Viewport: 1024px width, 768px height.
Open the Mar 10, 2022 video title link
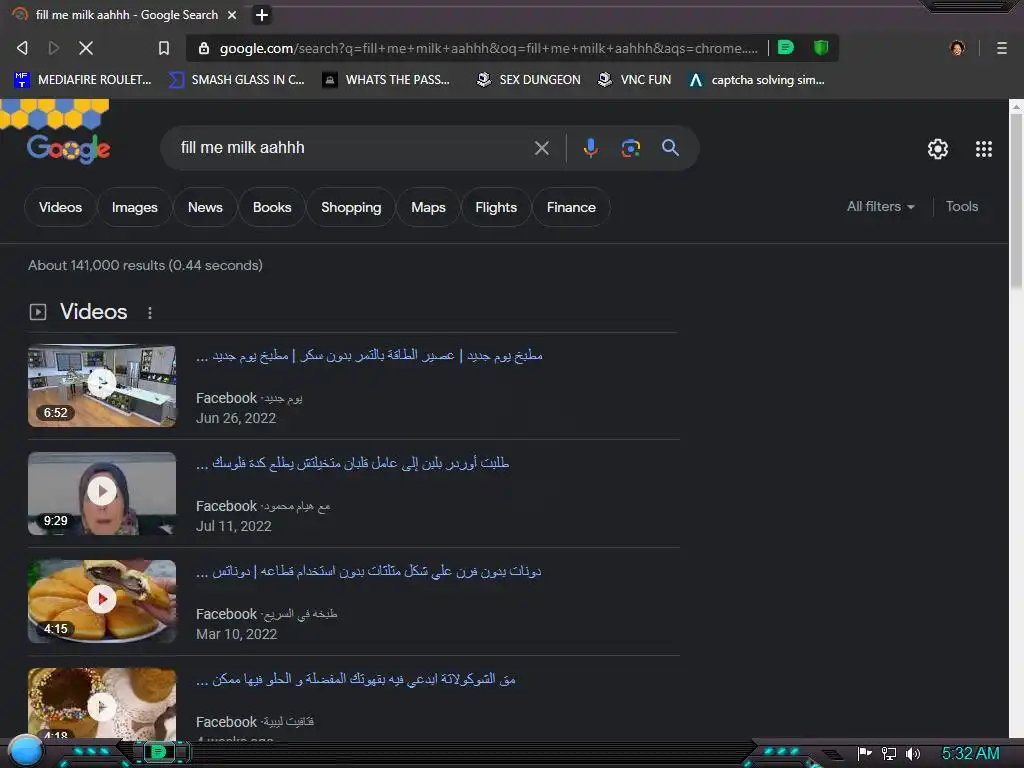pos(368,571)
